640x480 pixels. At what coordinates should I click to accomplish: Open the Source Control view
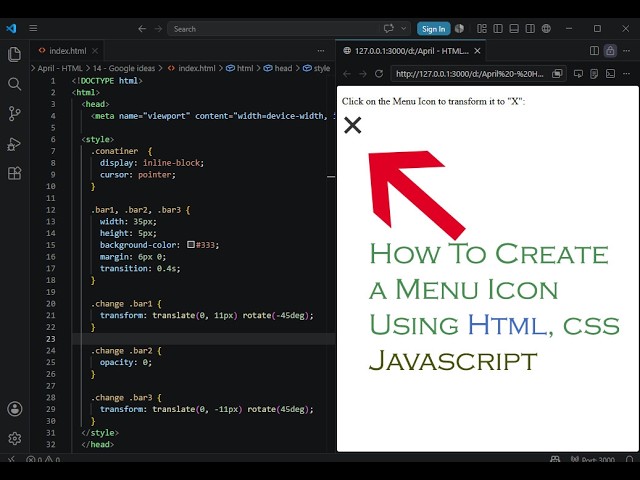pos(15,113)
